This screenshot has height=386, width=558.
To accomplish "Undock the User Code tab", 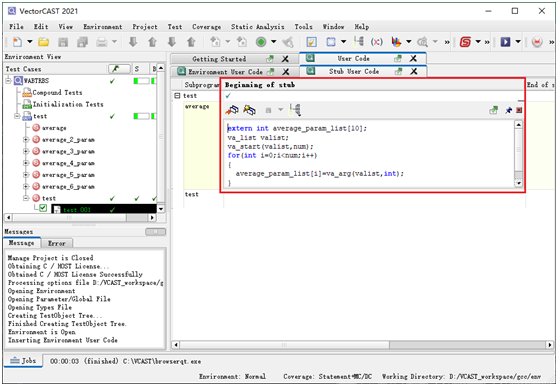I will tap(398, 59).
